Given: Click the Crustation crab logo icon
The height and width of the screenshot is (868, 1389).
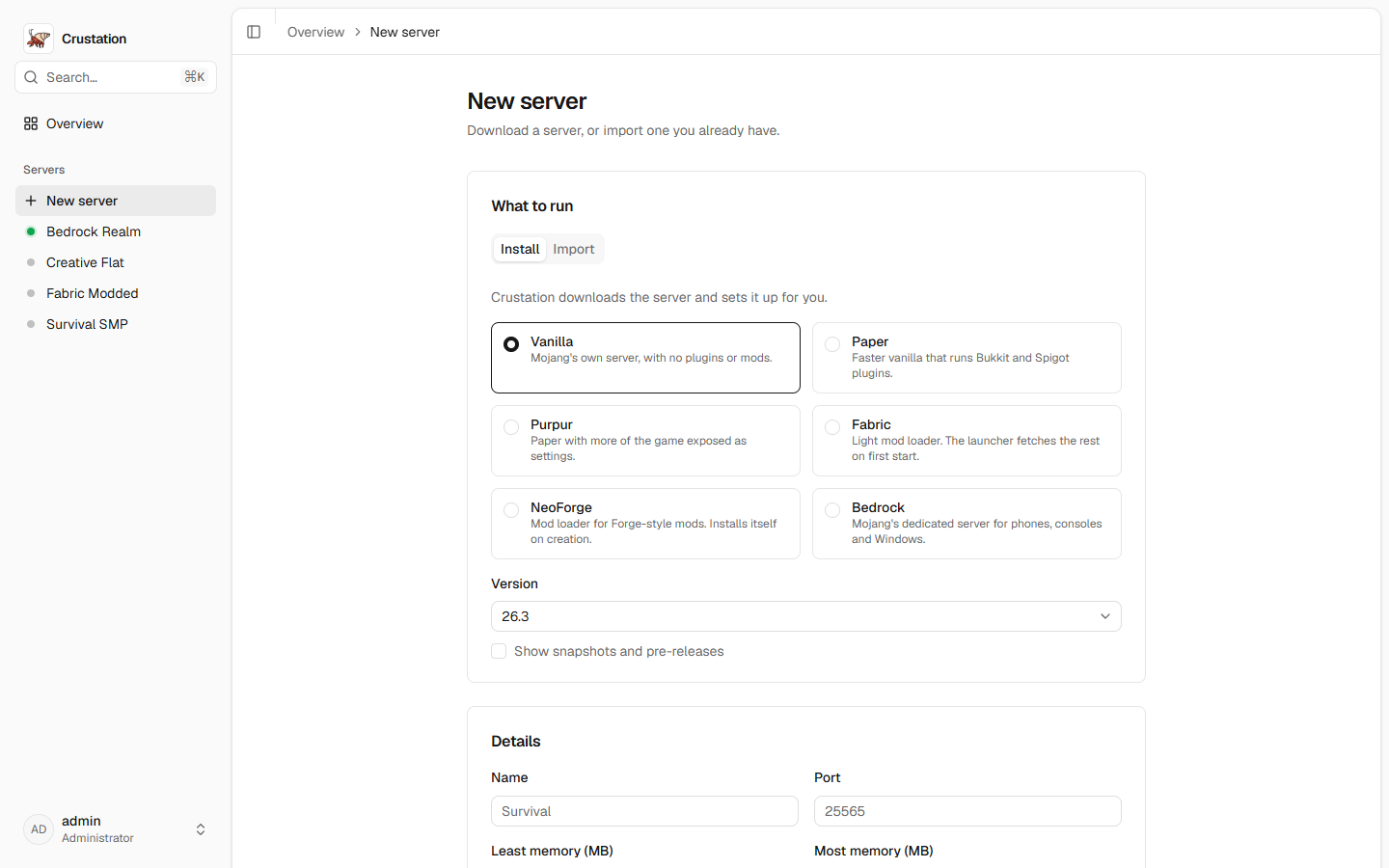Looking at the screenshot, I should point(39,39).
